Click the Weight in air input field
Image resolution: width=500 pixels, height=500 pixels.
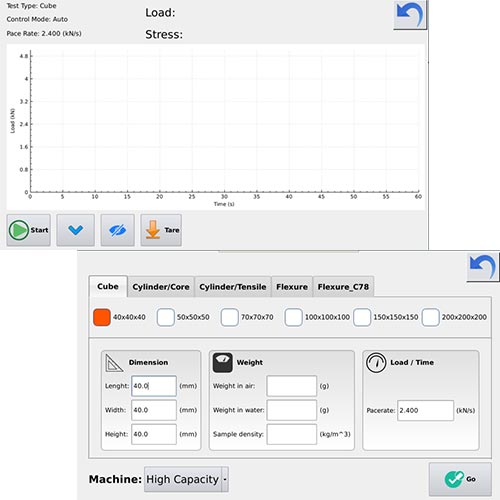(x=292, y=386)
